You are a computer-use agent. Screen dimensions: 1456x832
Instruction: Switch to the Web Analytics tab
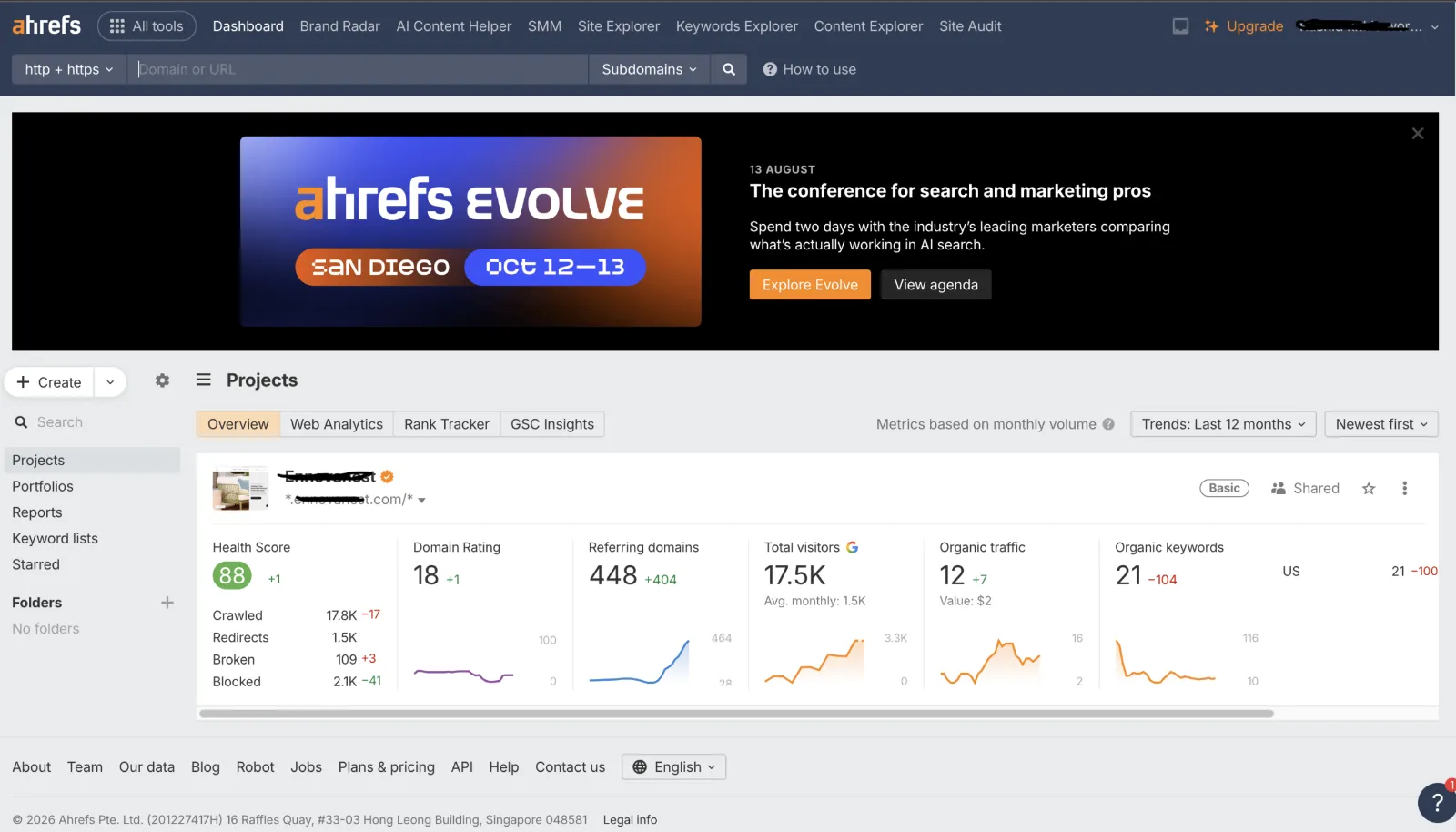tap(337, 424)
